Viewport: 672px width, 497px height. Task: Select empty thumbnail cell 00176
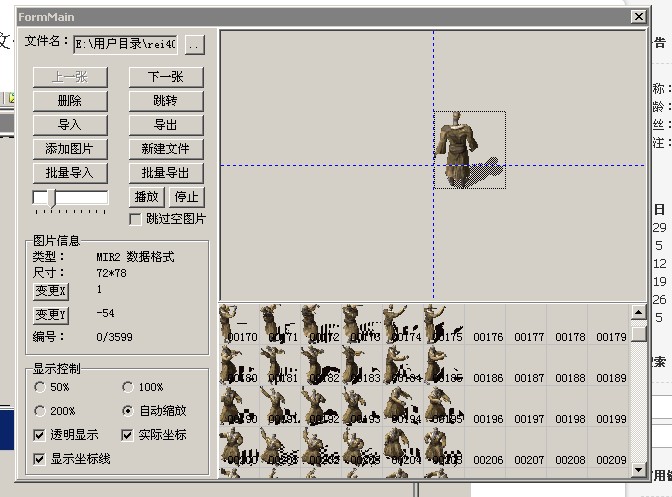(485, 324)
